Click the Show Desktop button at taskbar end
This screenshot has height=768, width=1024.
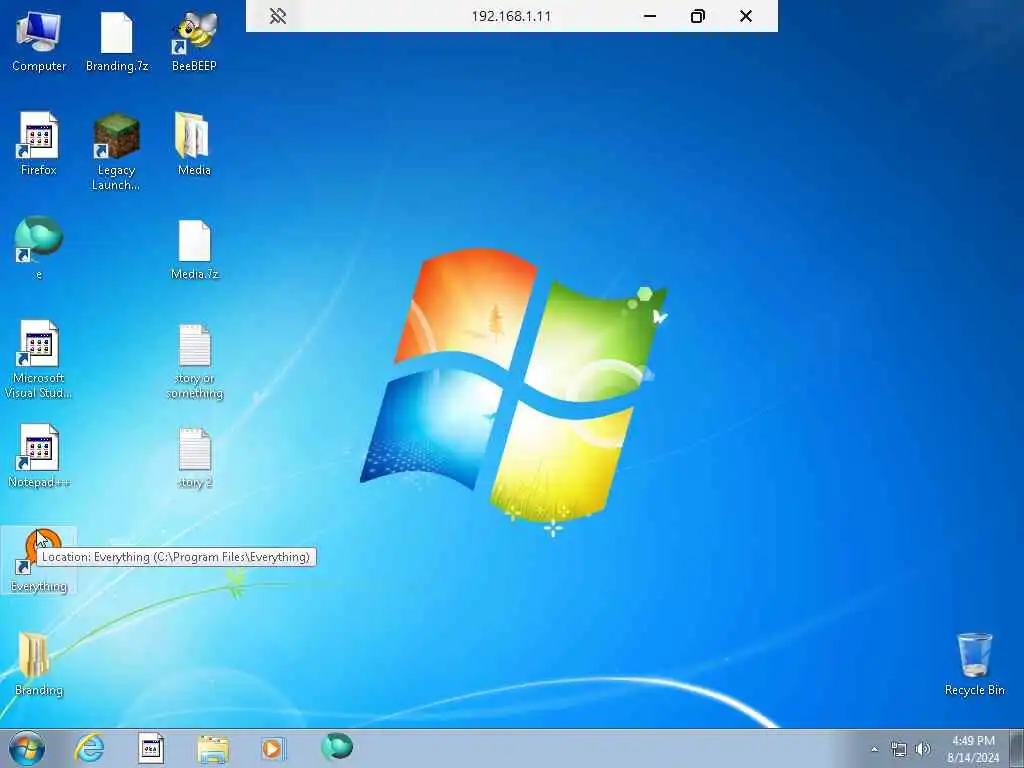point(1017,748)
